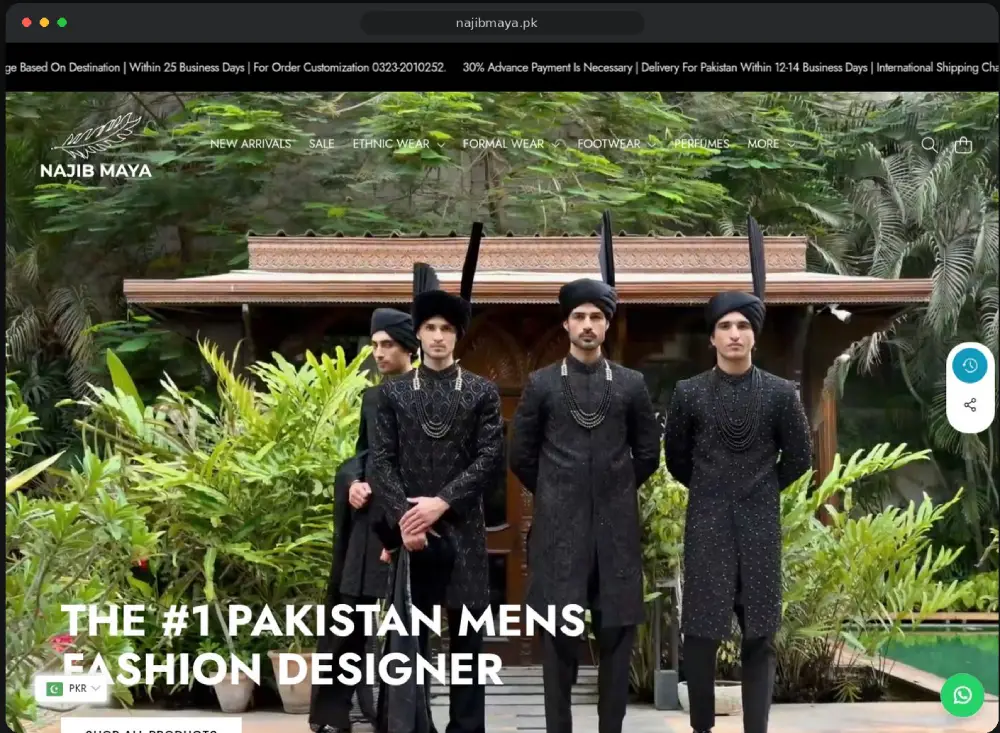Open New Arrivals menu item

(x=251, y=144)
